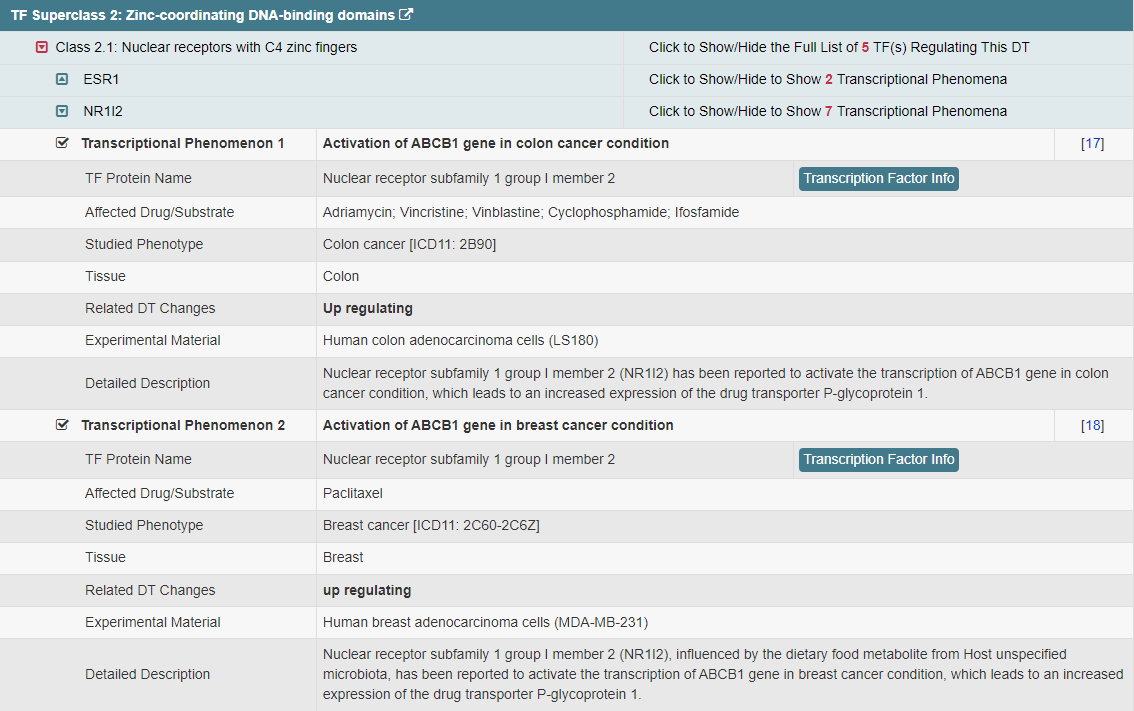Collapse the NR1I2 row arrow icon
This screenshot has width=1134, height=711.
pyautogui.click(x=62, y=111)
